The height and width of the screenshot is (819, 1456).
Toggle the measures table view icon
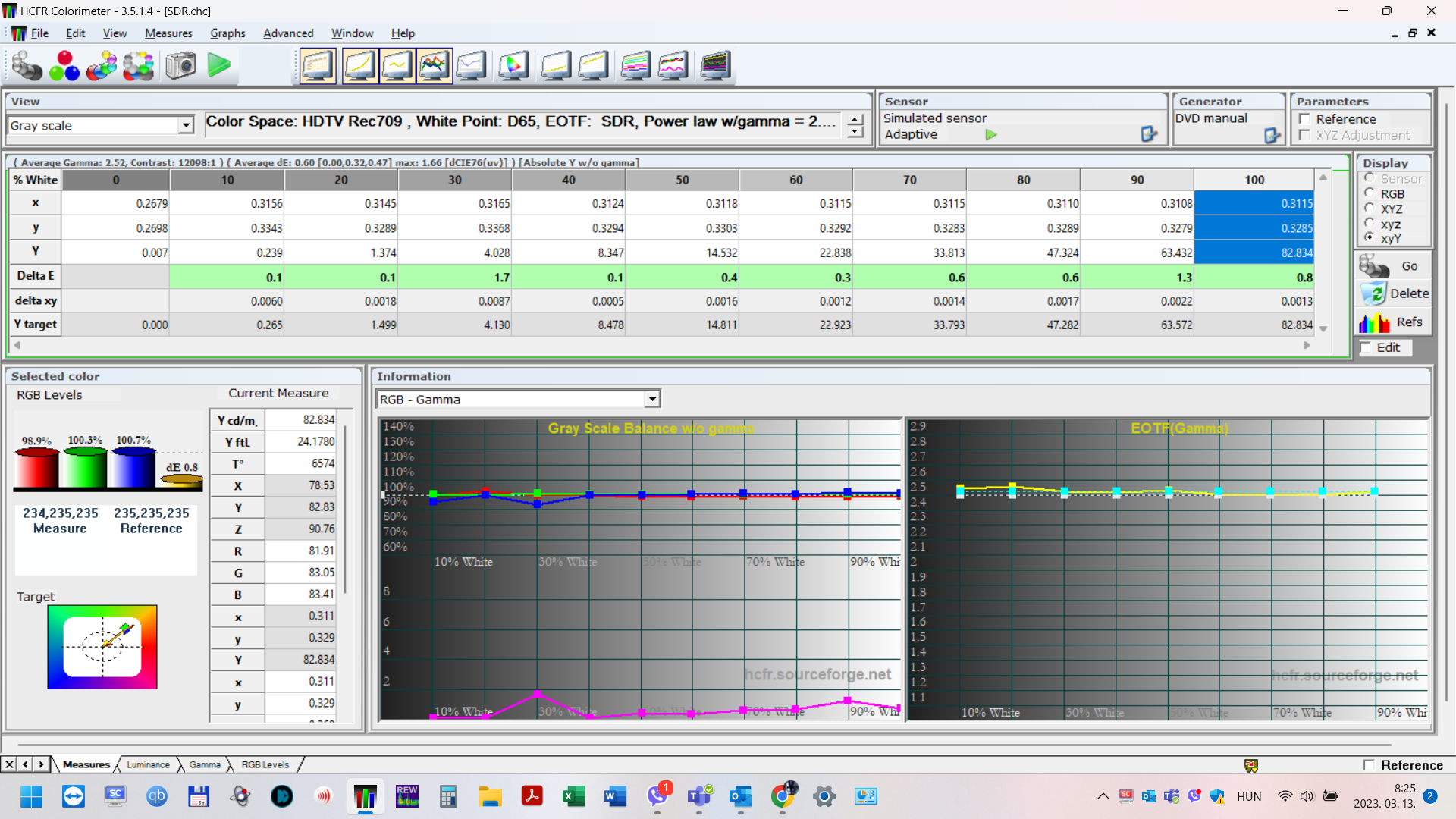pos(318,66)
